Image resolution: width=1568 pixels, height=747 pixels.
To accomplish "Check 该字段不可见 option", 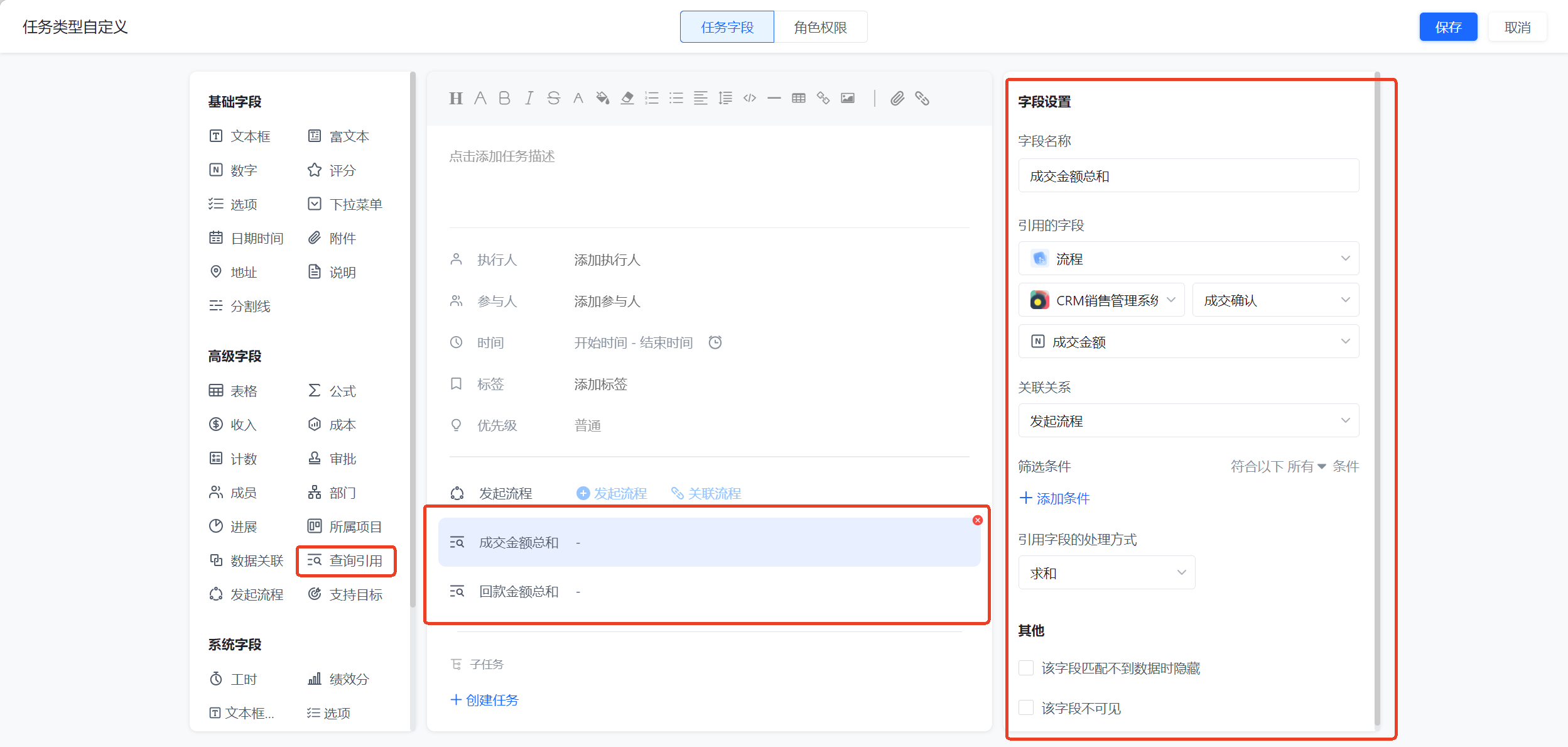I will point(1026,708).
